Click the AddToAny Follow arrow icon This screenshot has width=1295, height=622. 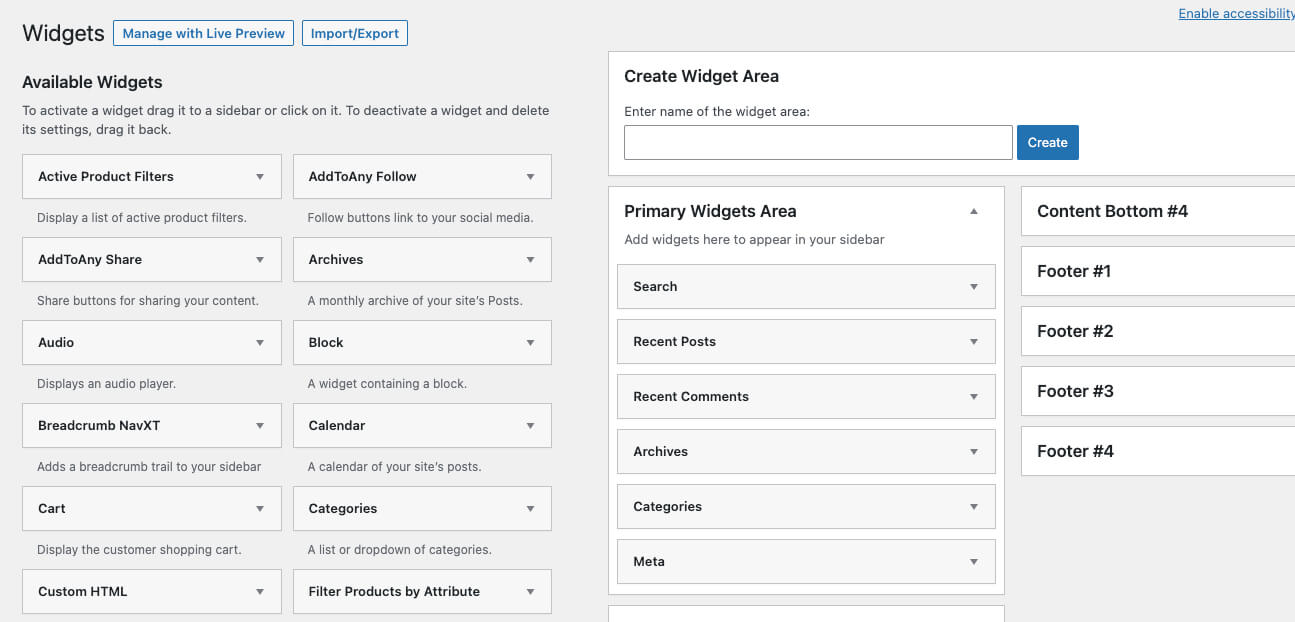530,177
